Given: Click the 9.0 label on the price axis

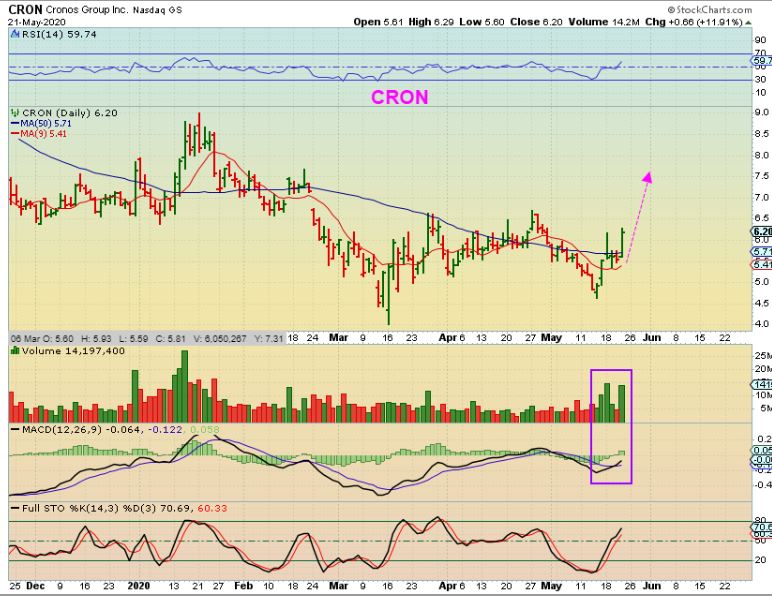Looking at the screenshot, I should coord(762,112).
